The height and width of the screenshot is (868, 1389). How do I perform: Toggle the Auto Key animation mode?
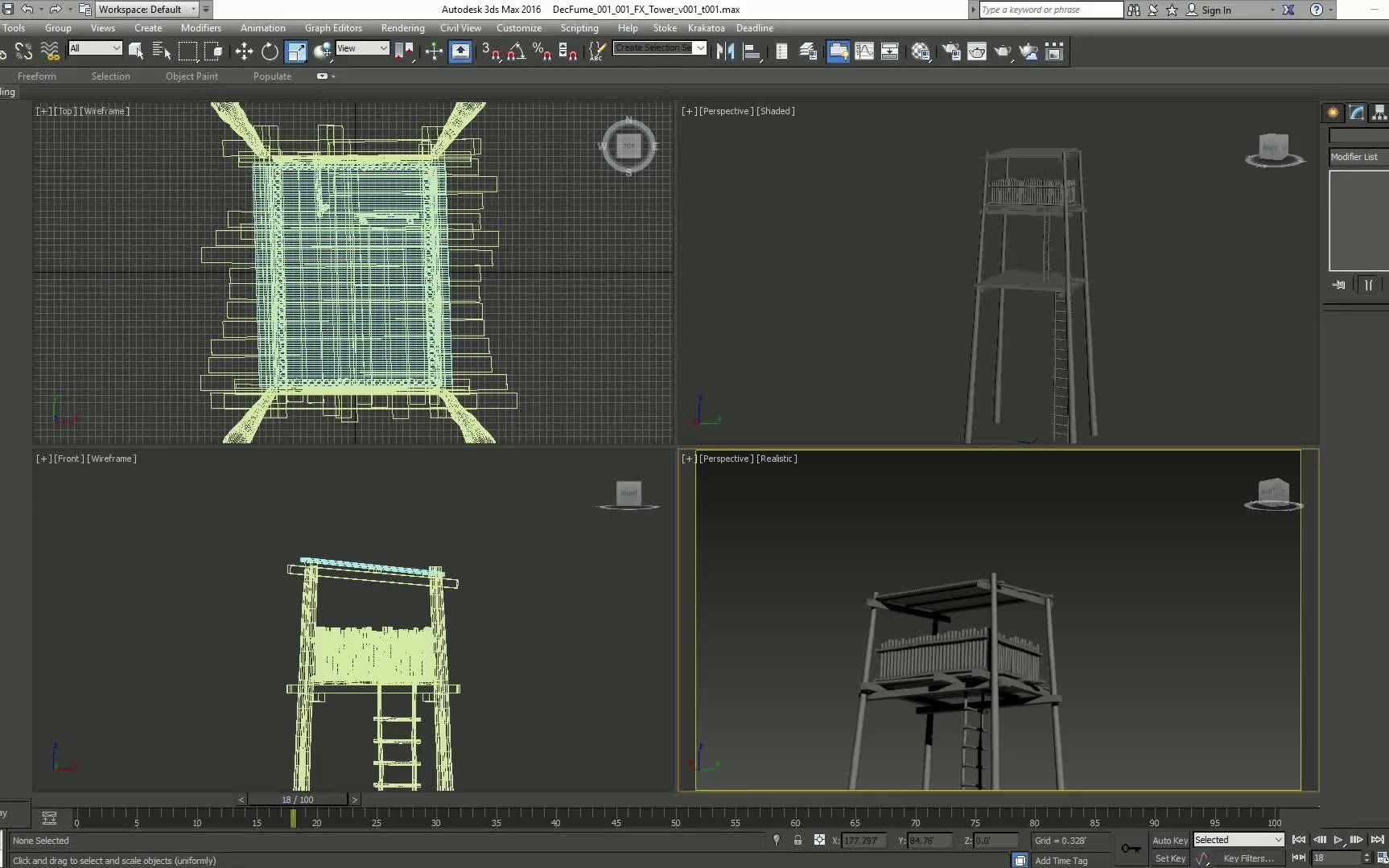tap(1168, 839)
